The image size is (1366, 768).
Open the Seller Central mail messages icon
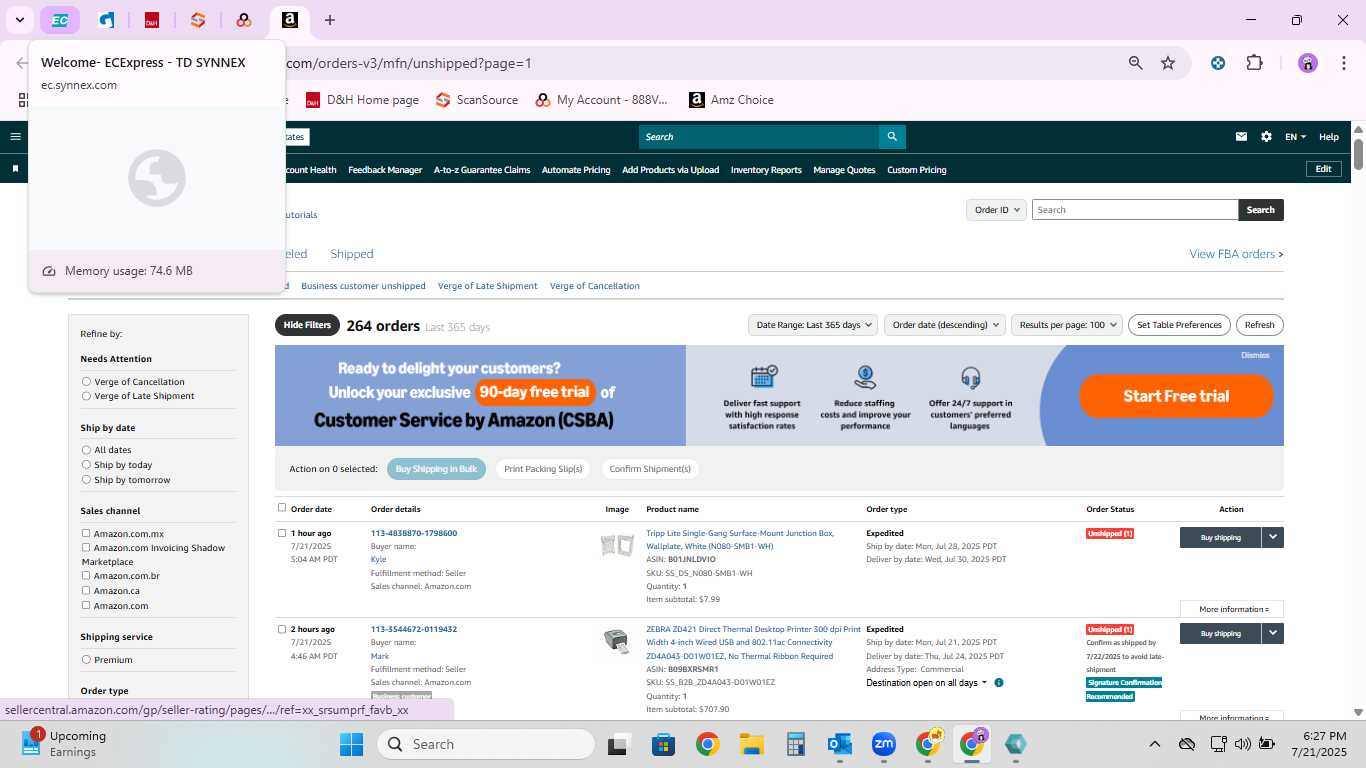[x=1241, y=137]
